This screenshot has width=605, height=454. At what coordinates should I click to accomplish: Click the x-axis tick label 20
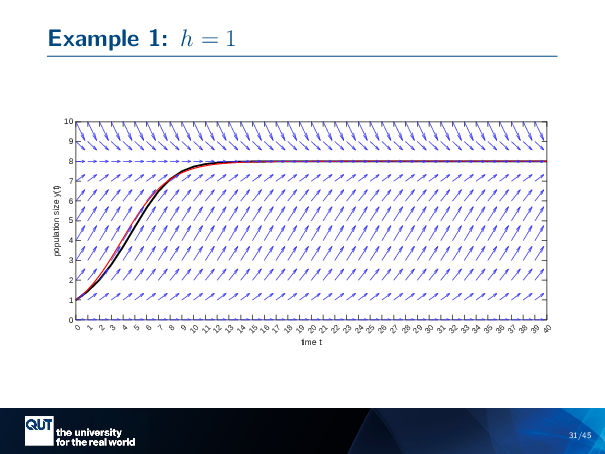point(312,329)
